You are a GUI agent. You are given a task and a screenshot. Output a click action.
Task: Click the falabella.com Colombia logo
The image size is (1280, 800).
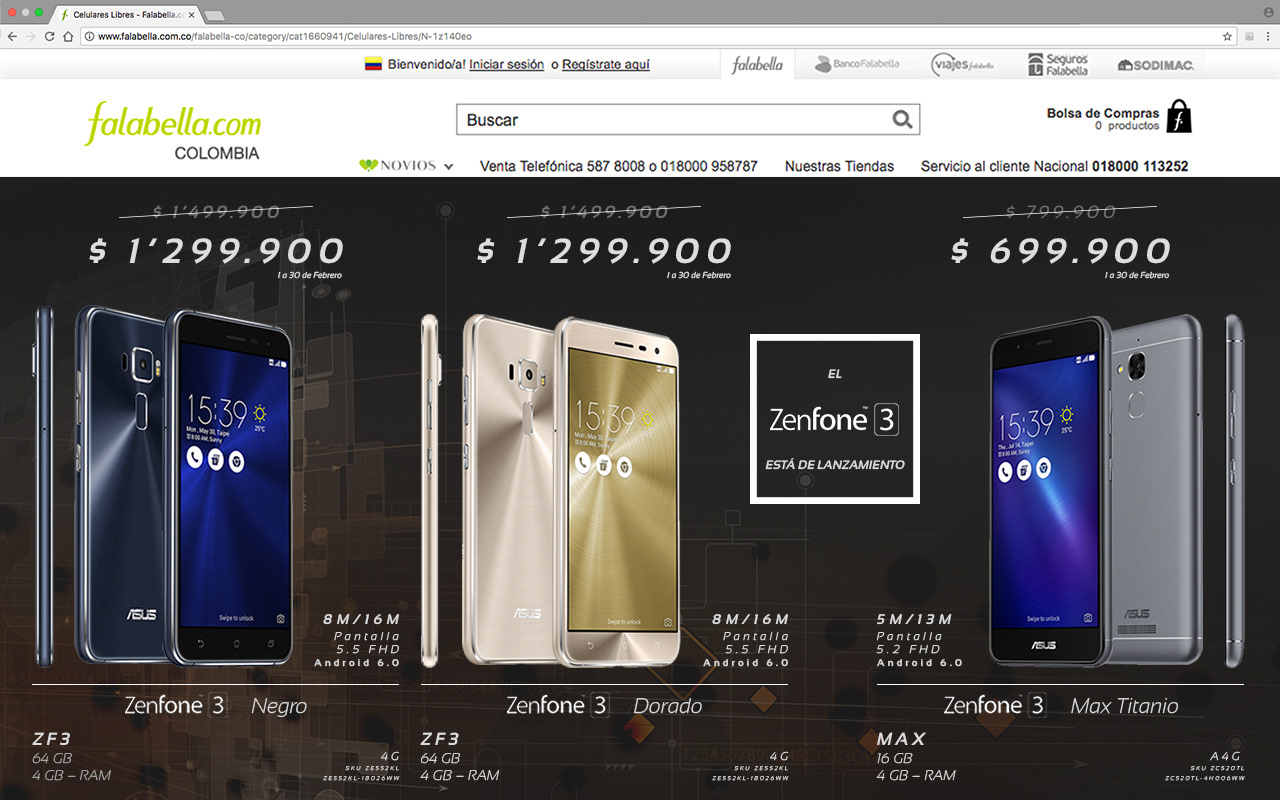click(173, 131)
